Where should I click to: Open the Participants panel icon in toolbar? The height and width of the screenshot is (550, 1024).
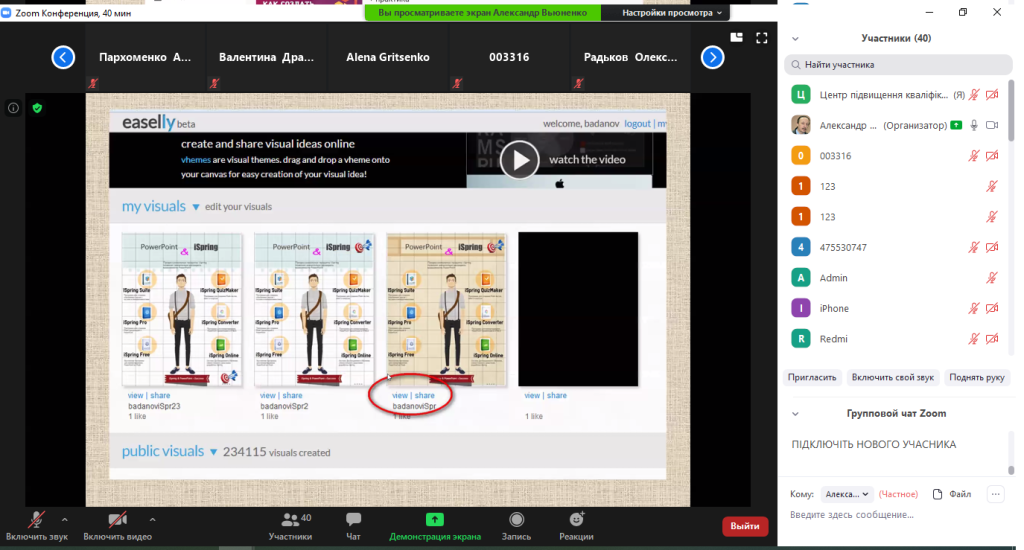click(291, 520)
